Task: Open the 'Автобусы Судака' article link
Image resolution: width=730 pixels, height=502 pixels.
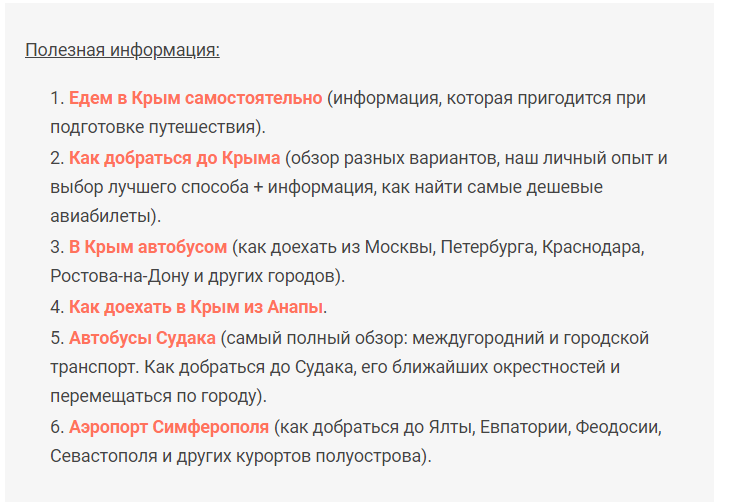Action: 142,338
